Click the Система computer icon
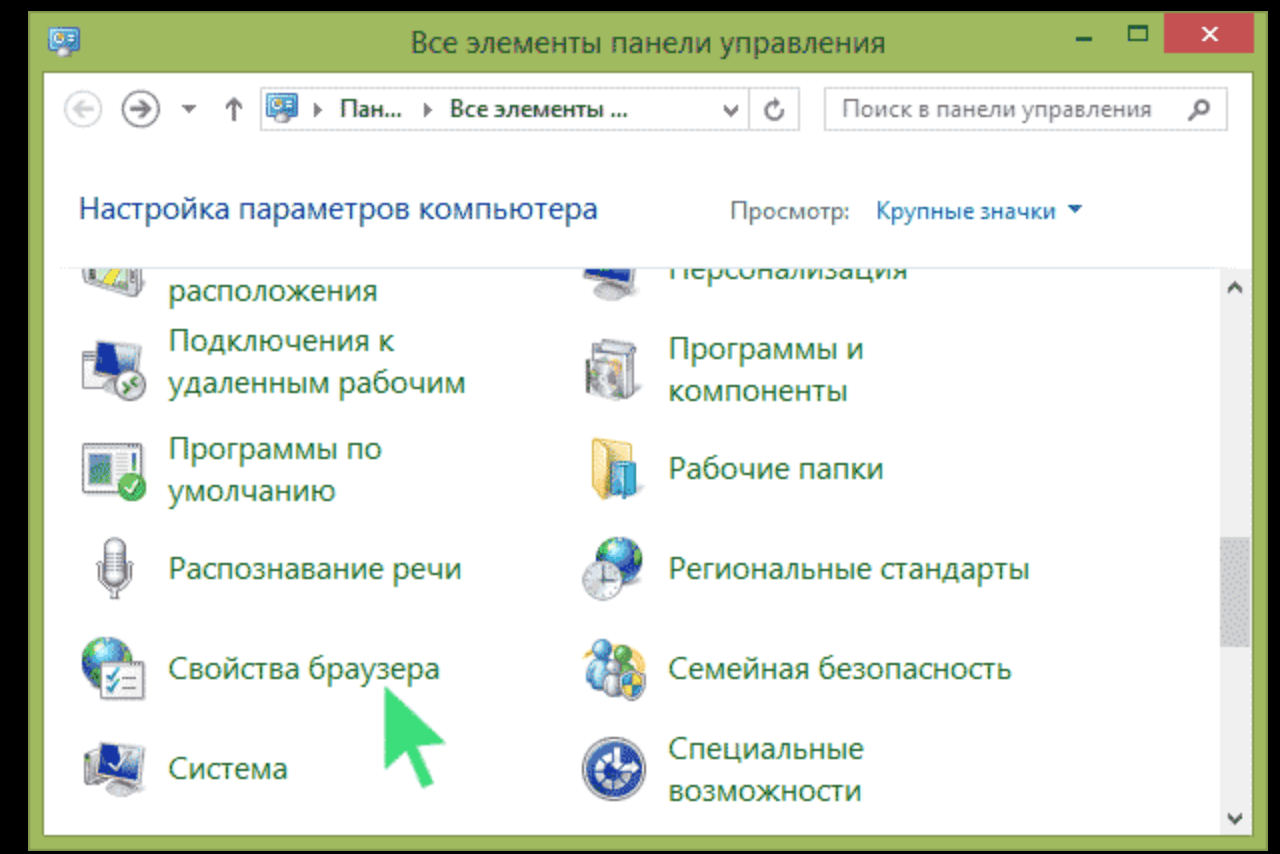This screenshot has width=1280, height=854. [112, 768]
